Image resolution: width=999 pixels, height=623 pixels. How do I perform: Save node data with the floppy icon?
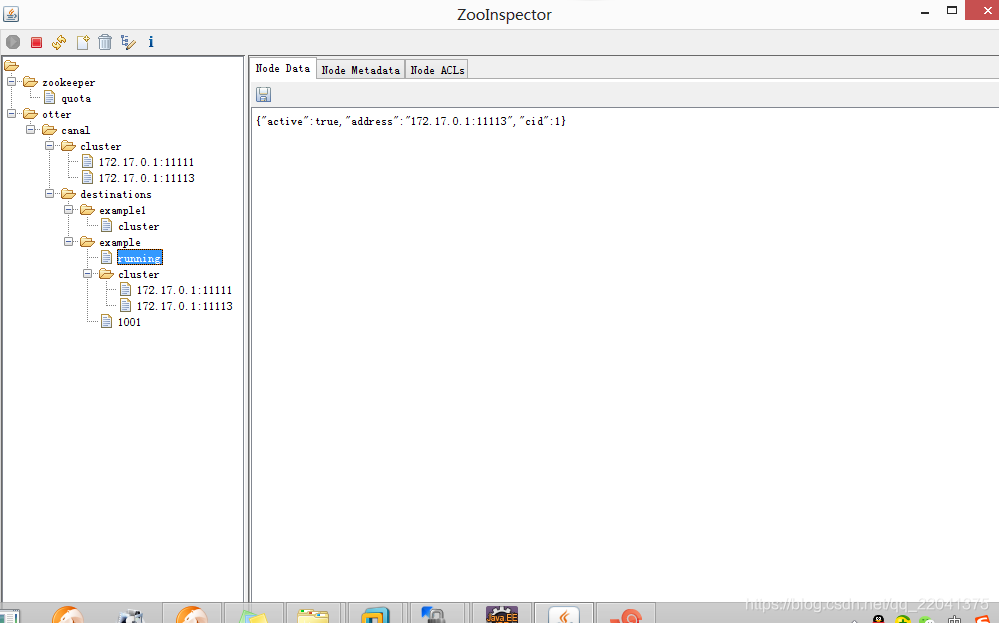263,95
